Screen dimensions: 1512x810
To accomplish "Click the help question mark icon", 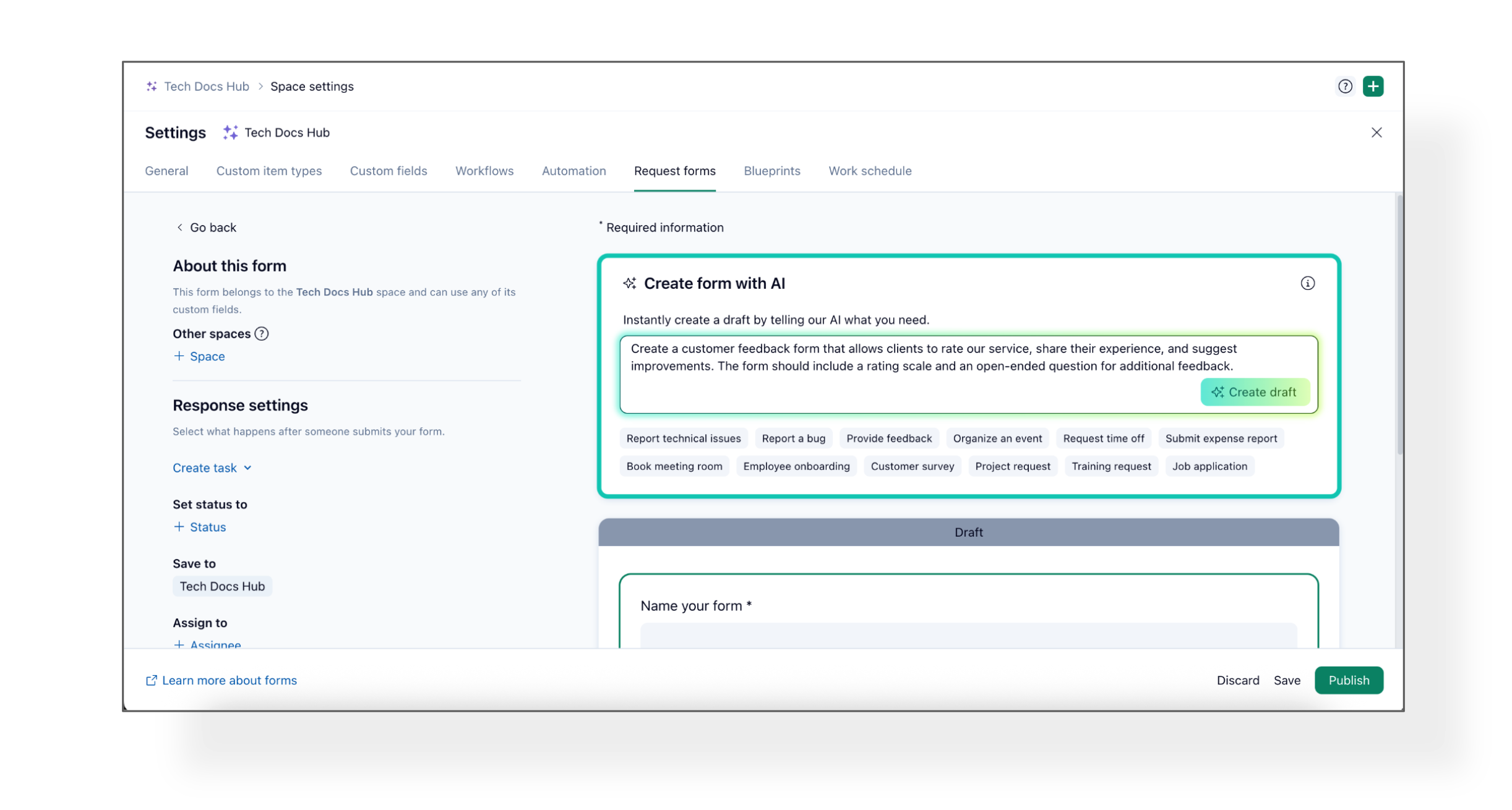I will pyautogui.click(x=1344, y=87).
